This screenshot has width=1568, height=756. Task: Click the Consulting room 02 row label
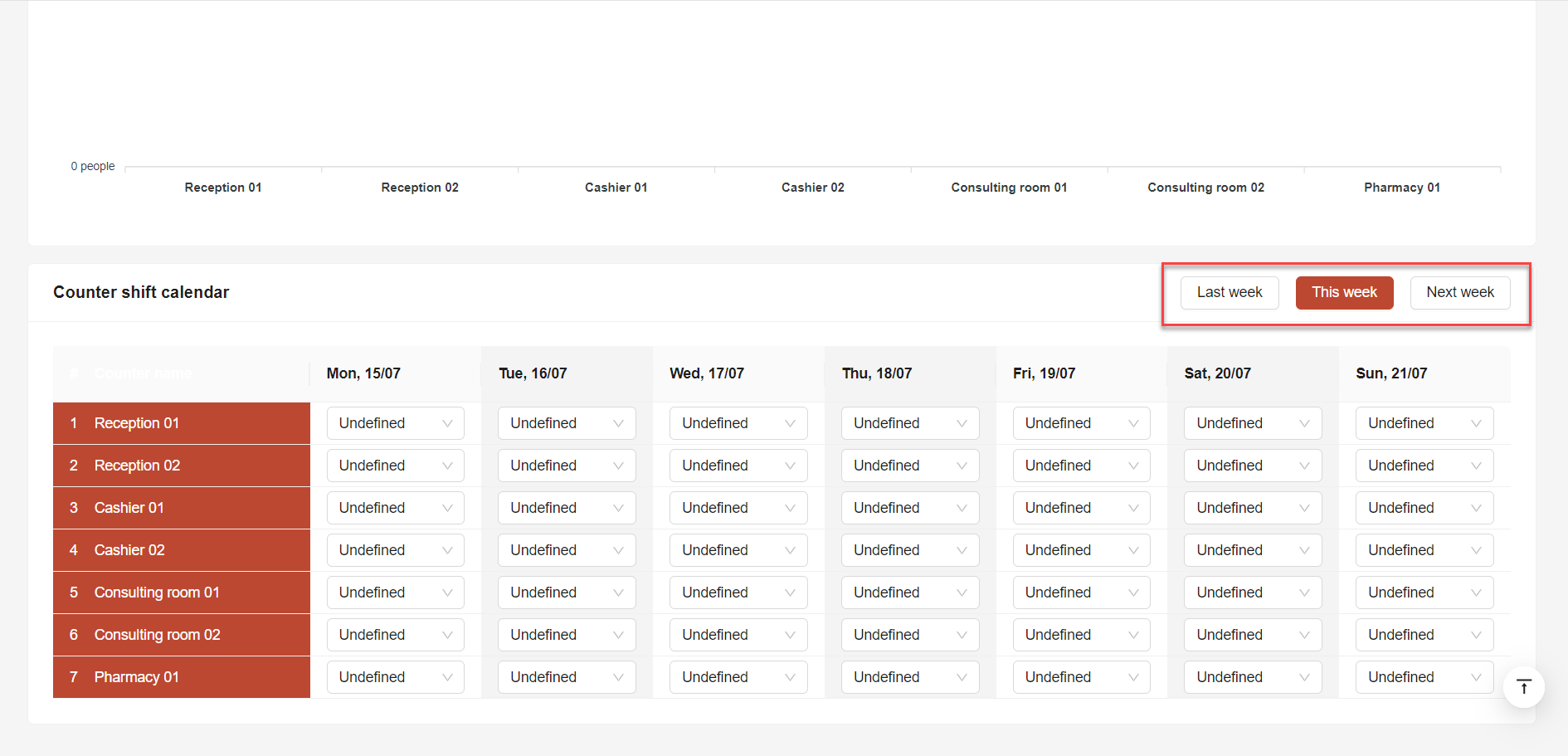point(157,635)
